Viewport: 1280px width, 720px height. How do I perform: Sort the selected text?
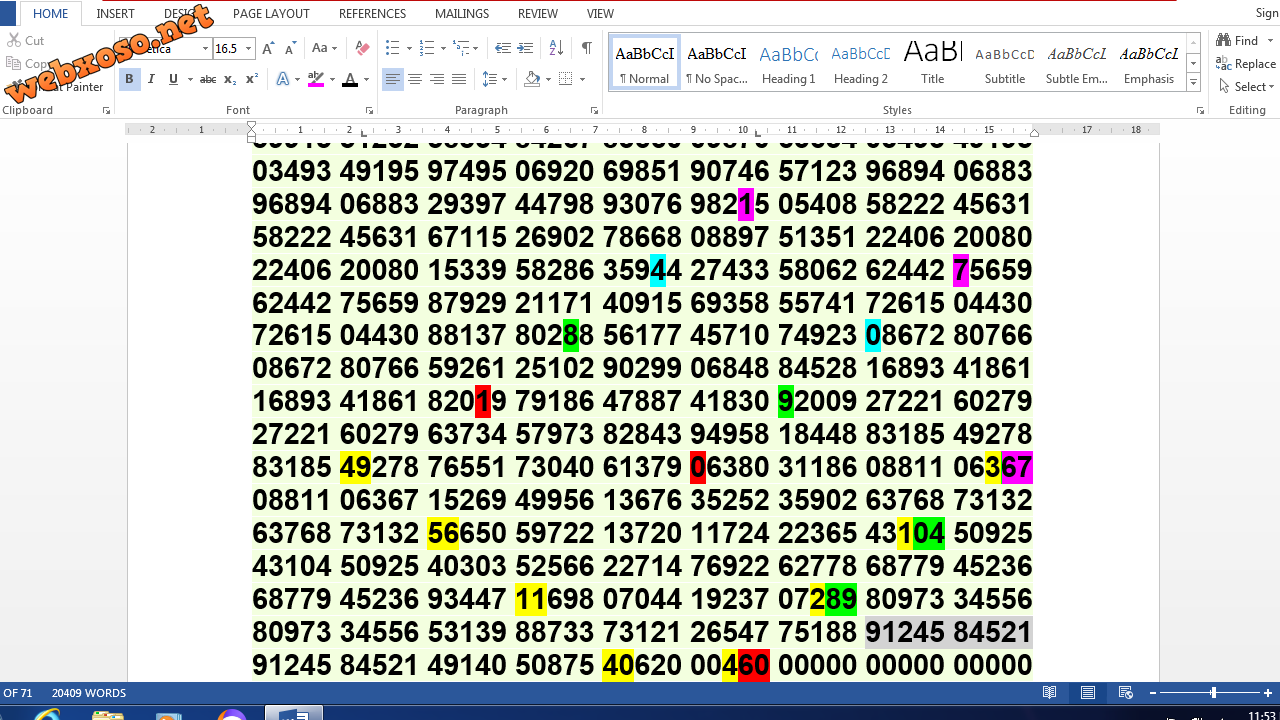(557, 48)
